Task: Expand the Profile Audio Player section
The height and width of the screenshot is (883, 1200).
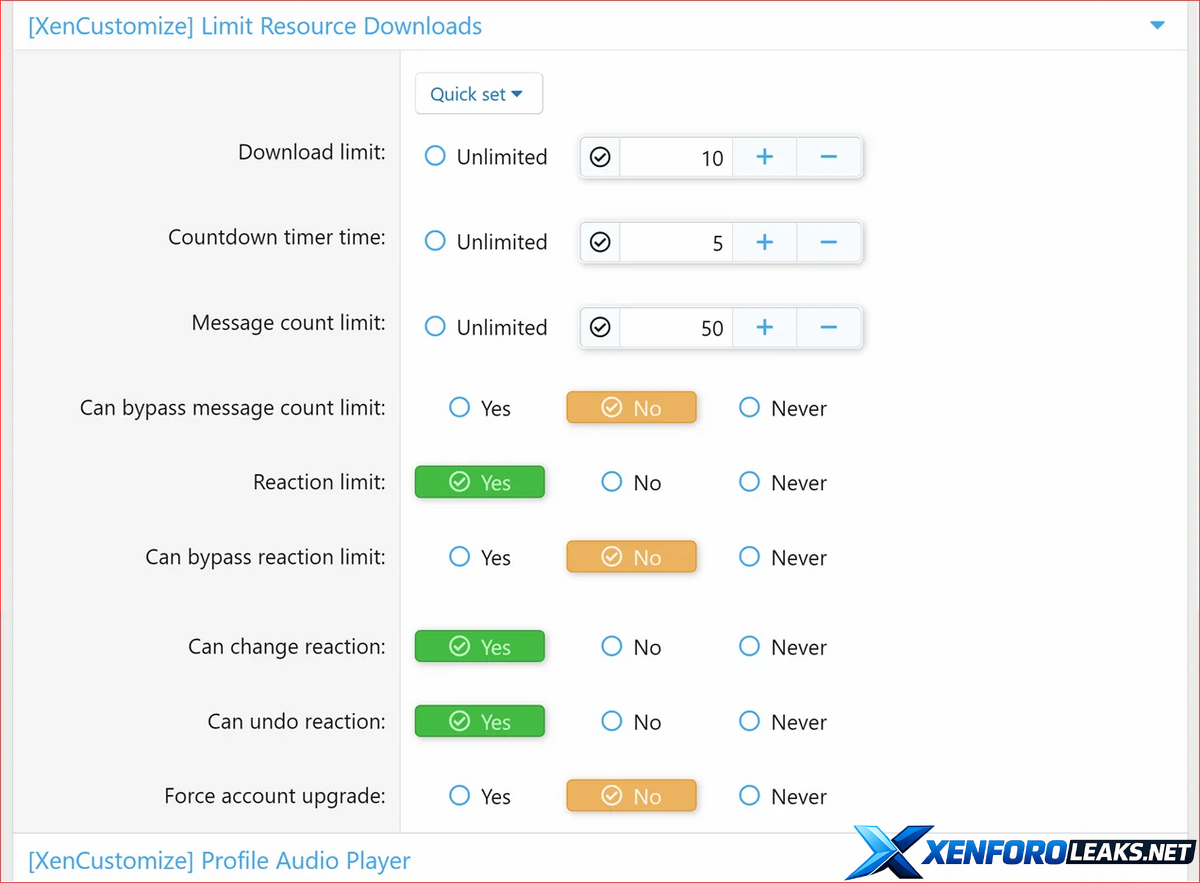Action: (x=219, y=860)
